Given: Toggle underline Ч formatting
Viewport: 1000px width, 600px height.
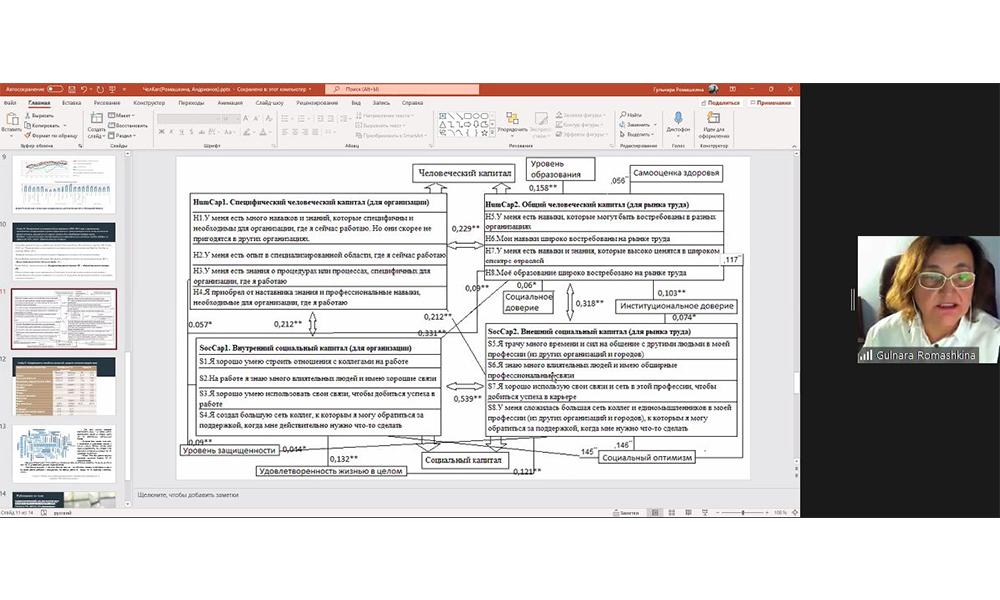Looking at the screenshot, I should click(182, 132).
